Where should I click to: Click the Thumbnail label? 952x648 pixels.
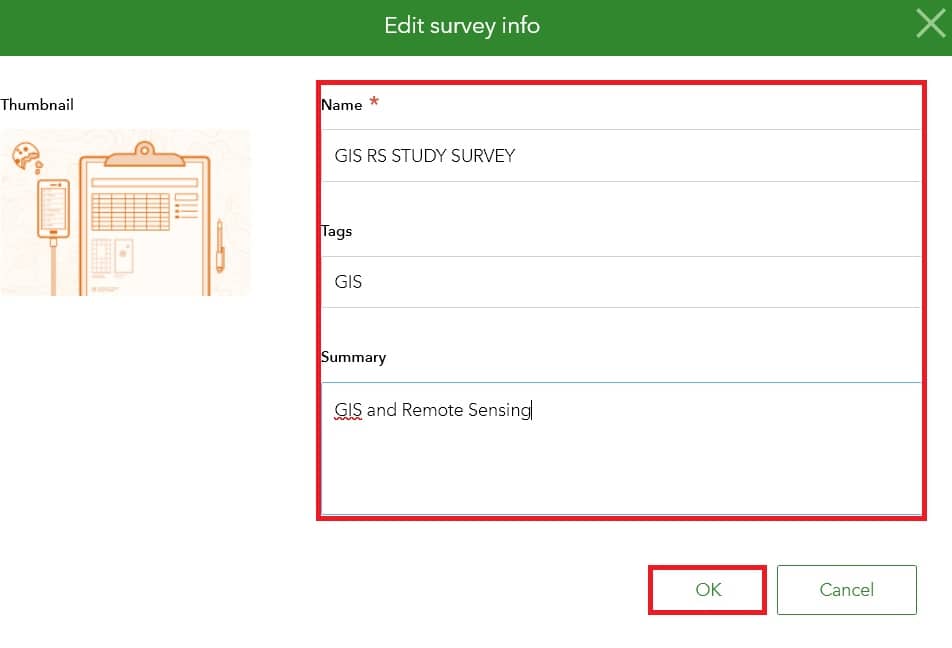(37, 105)
